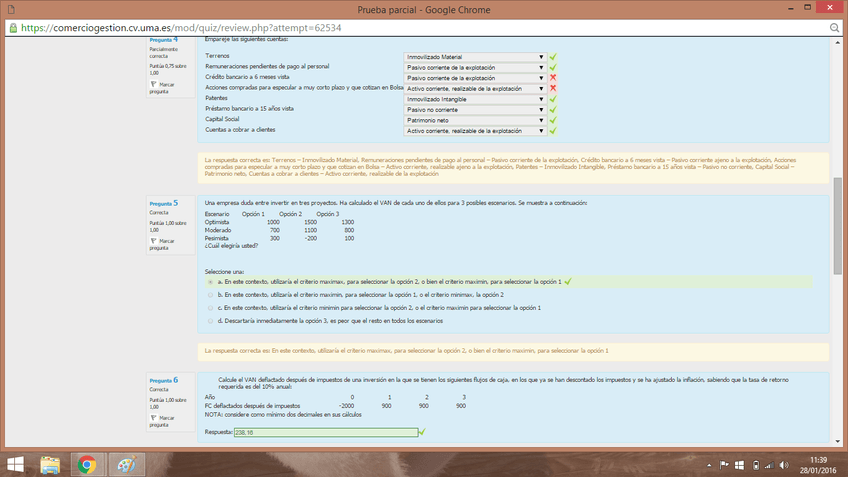Expand the Patentes classification dropdown
The width and height of the screenshot is (848, 477).
click(x=475, y=99)
